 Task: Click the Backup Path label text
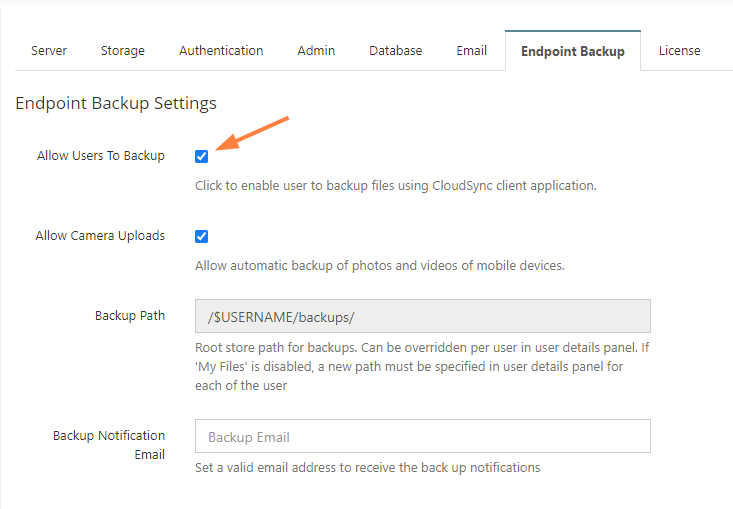[130, 315]
